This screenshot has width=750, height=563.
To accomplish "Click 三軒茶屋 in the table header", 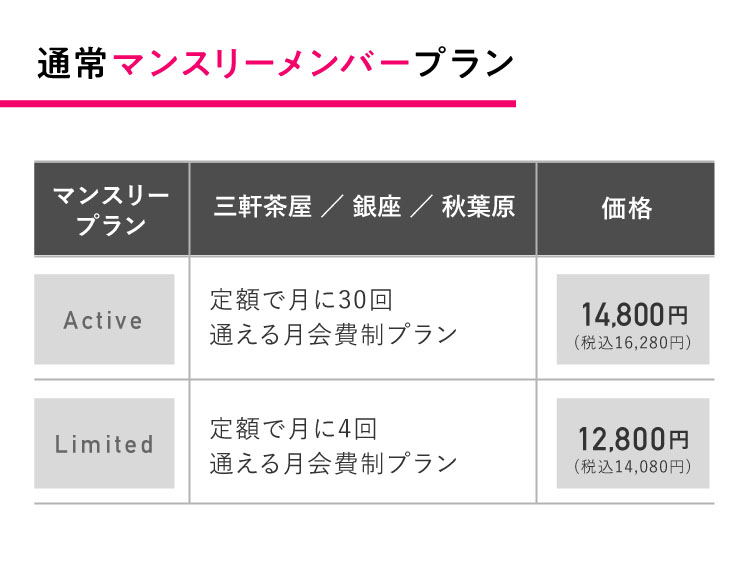I will 263,207.
